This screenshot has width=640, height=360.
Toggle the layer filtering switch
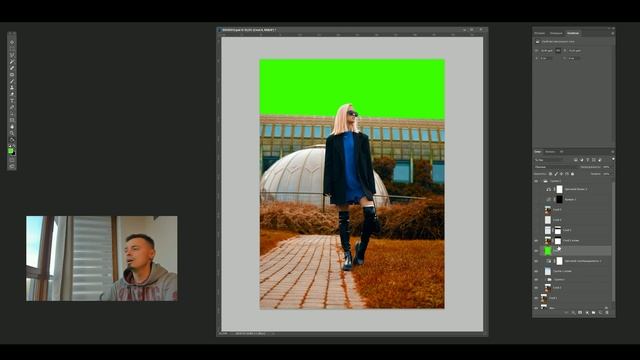[613, 159]
